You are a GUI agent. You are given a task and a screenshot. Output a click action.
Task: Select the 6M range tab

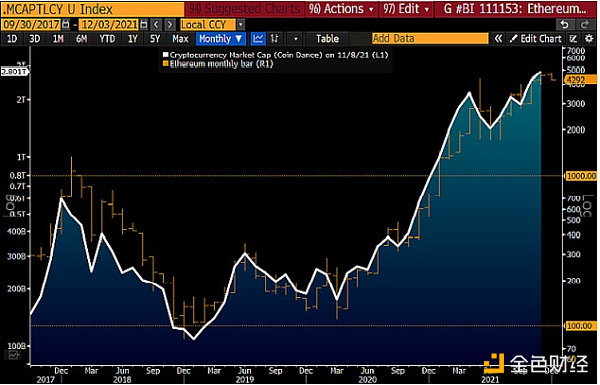[82, 39]
